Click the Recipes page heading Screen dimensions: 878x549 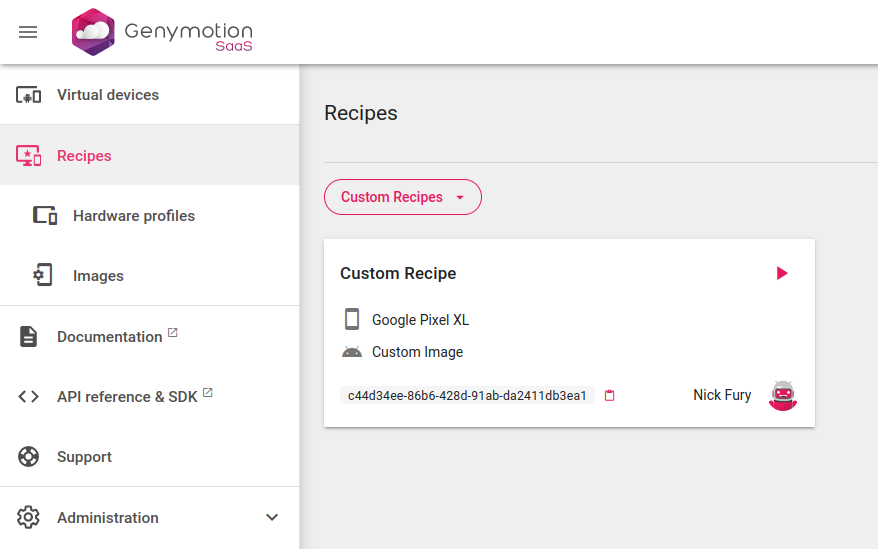point(361,113)
